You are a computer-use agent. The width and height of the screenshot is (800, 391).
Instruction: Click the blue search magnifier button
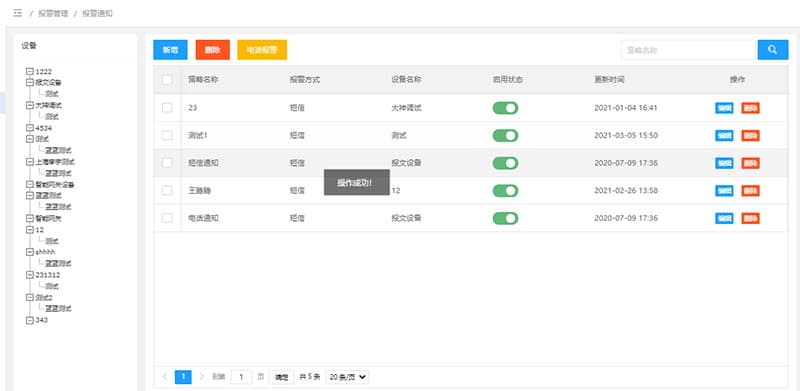tap(772, 50)
